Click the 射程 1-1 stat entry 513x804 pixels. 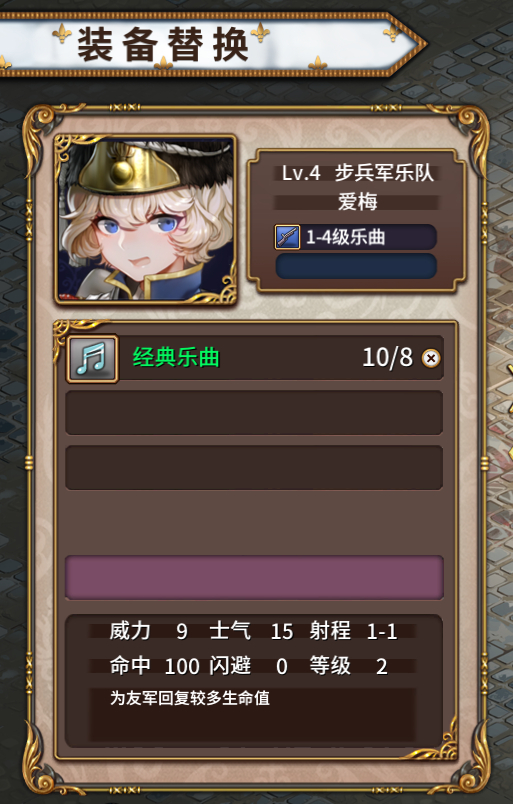tap(353, 631)
